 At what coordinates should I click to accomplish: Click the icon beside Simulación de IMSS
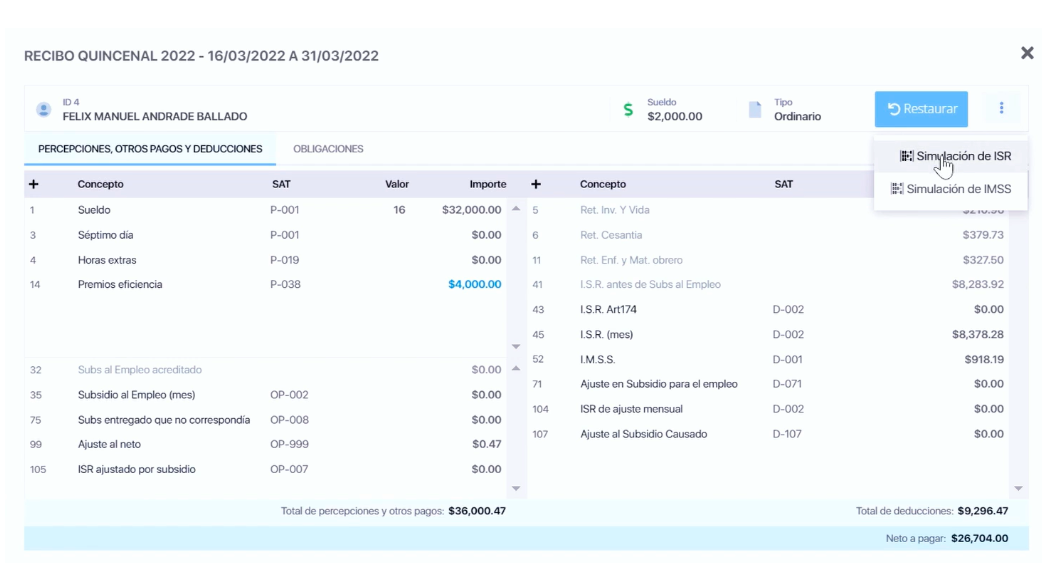click(897, 189)
